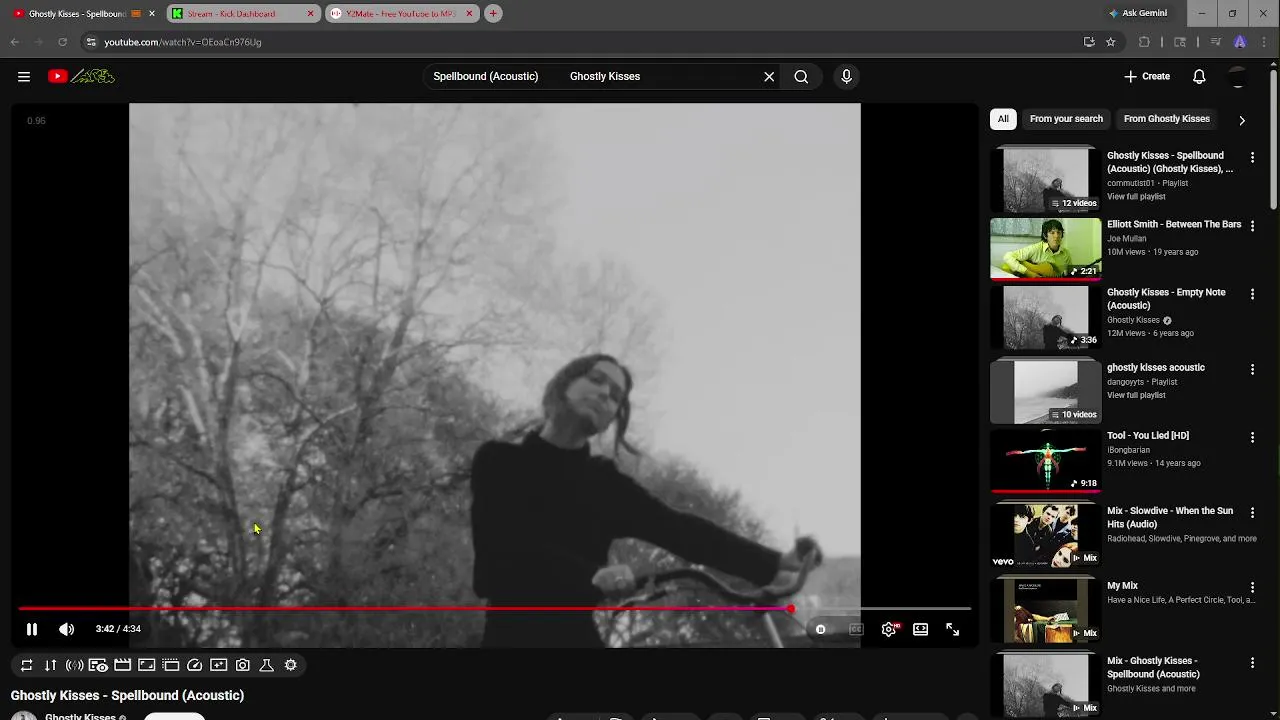Search with voice microphone button

847,76
